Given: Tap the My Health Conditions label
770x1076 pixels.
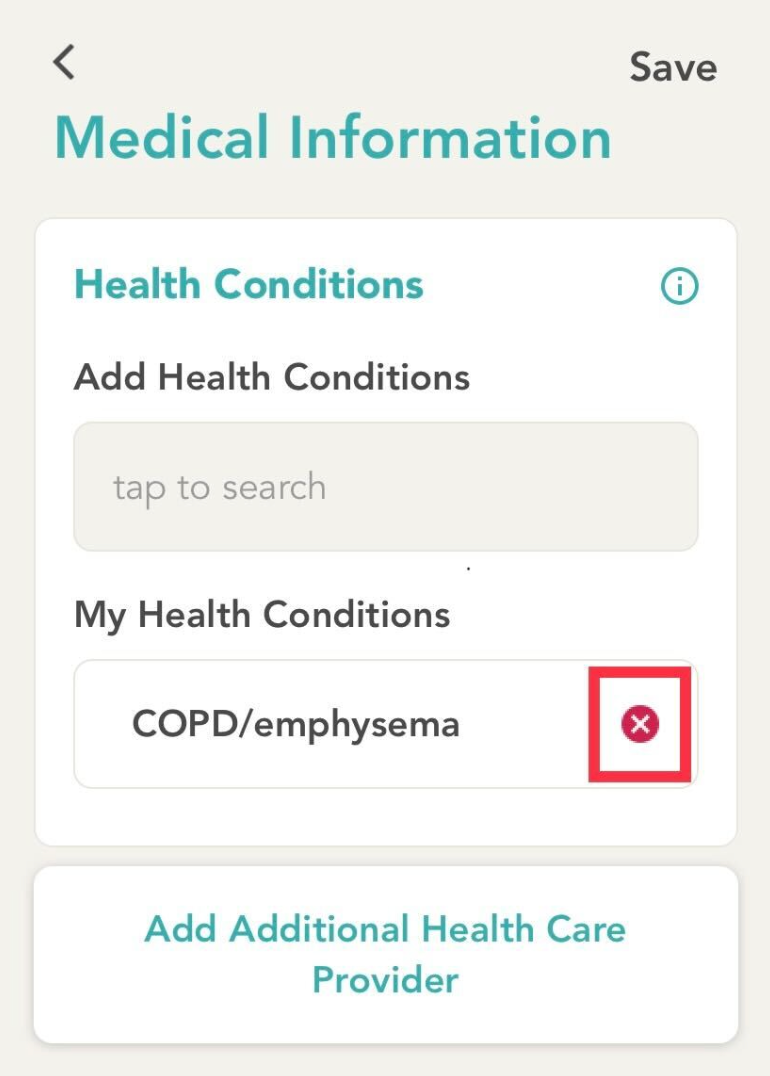Looking at the screenshot, I should click(x=262, y=613).
